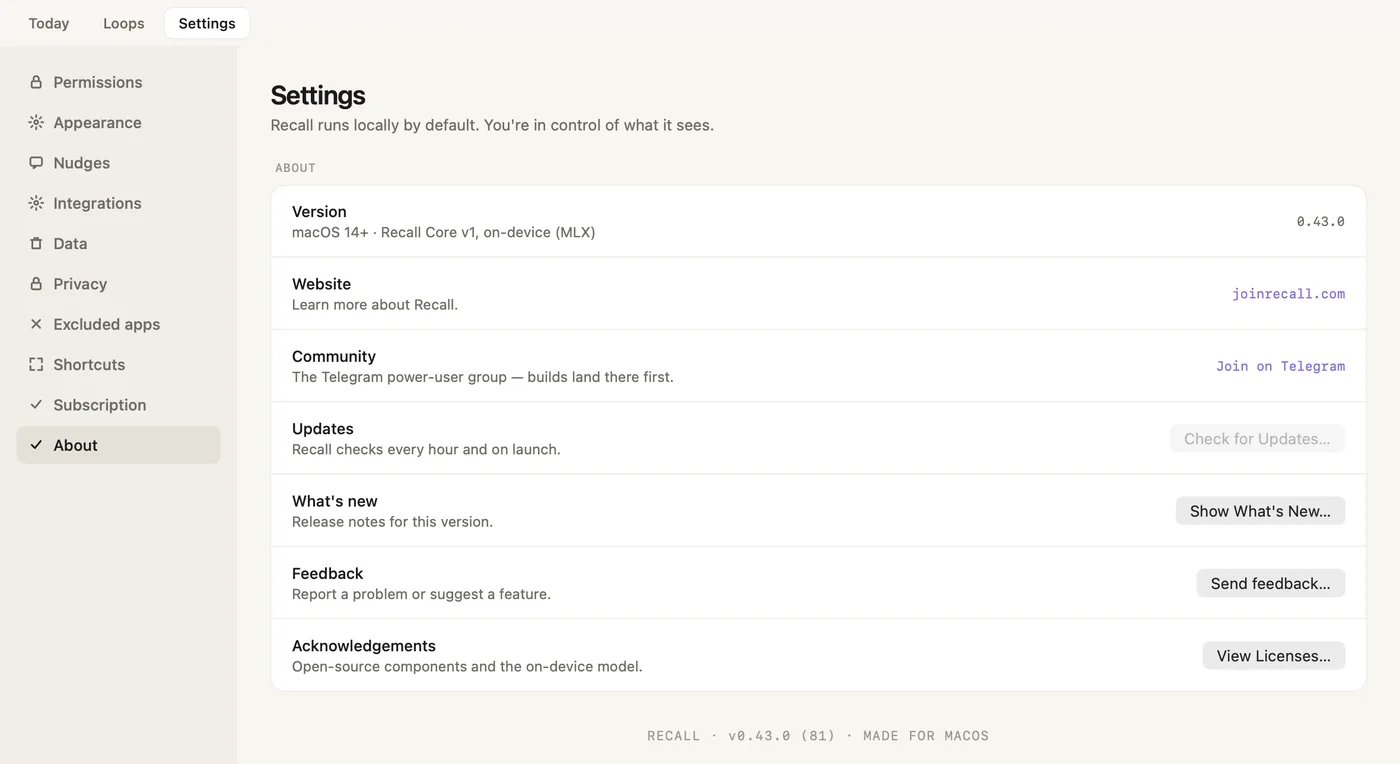Click the Join on Telegram link

click(x=1280, y=366)
